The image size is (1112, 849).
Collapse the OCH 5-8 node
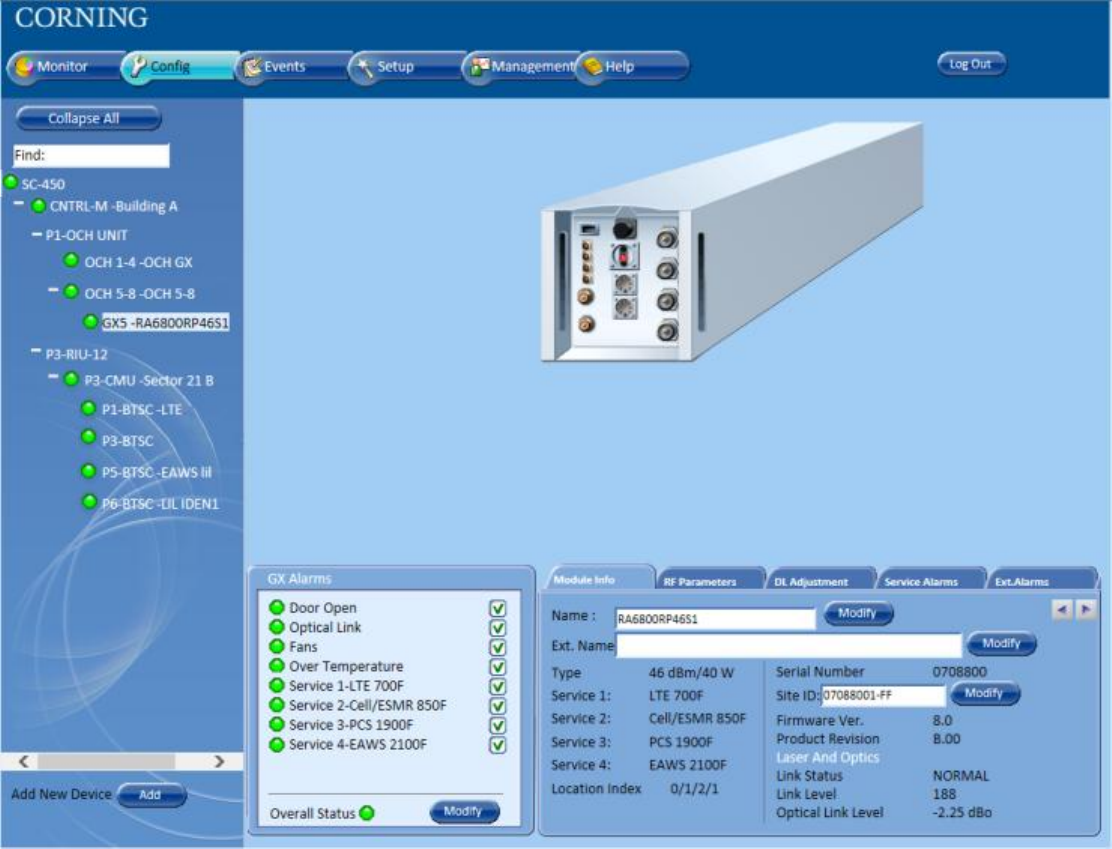click(53, 291)
